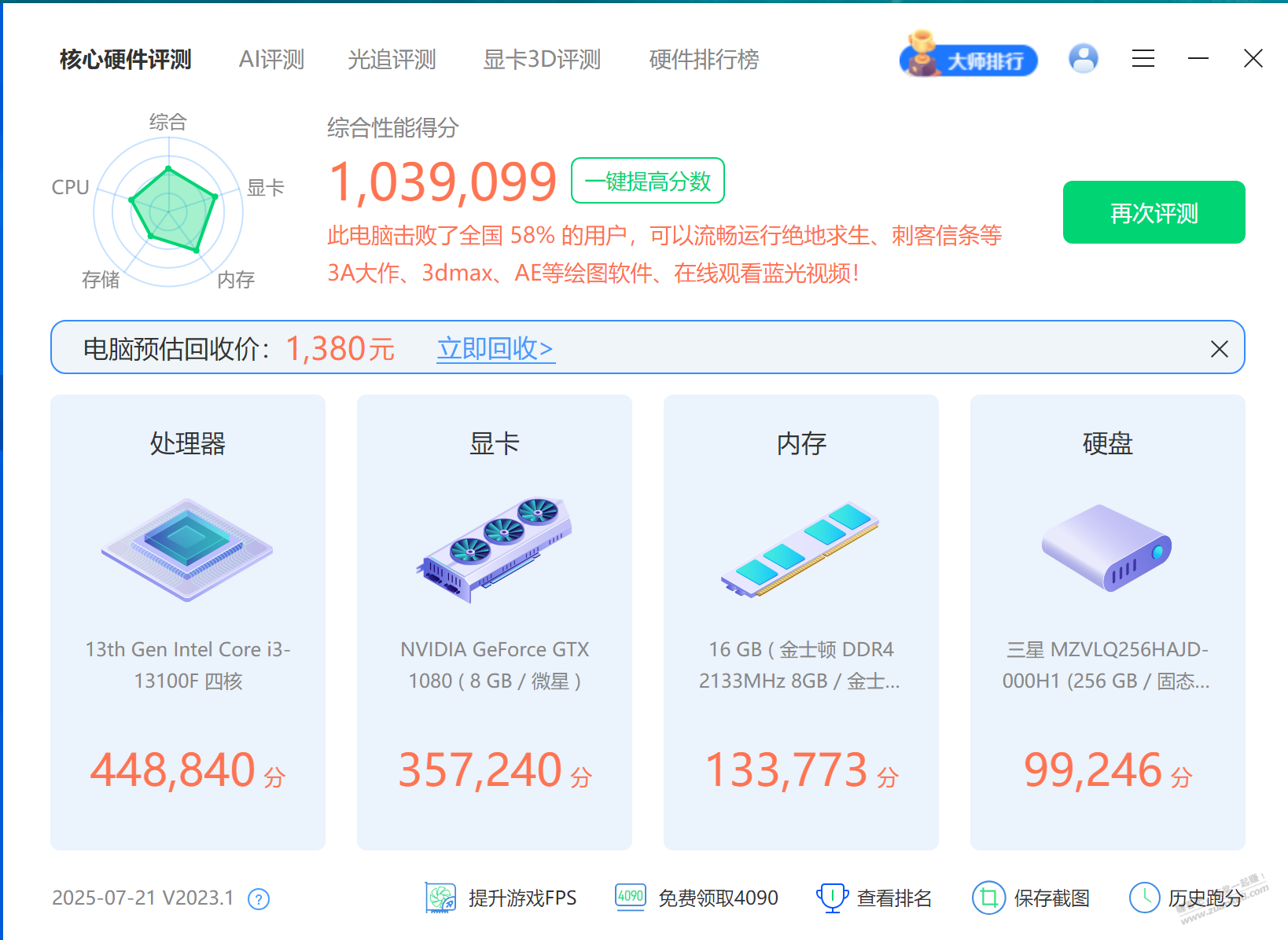Minimize the benchmark window
The width and height of the screenshot is (1288, 940).
point(1198,58)
